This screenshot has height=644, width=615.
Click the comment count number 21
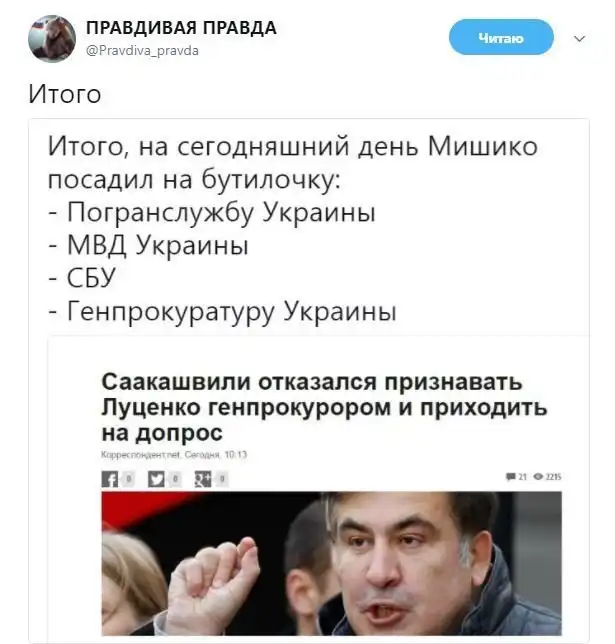pos(522,476)
